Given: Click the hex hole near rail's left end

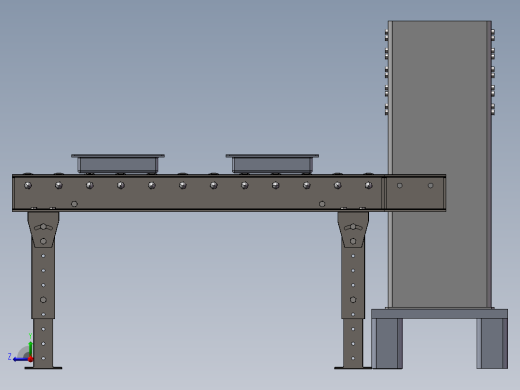Looking at the screenshot, I should coord(74,204).
